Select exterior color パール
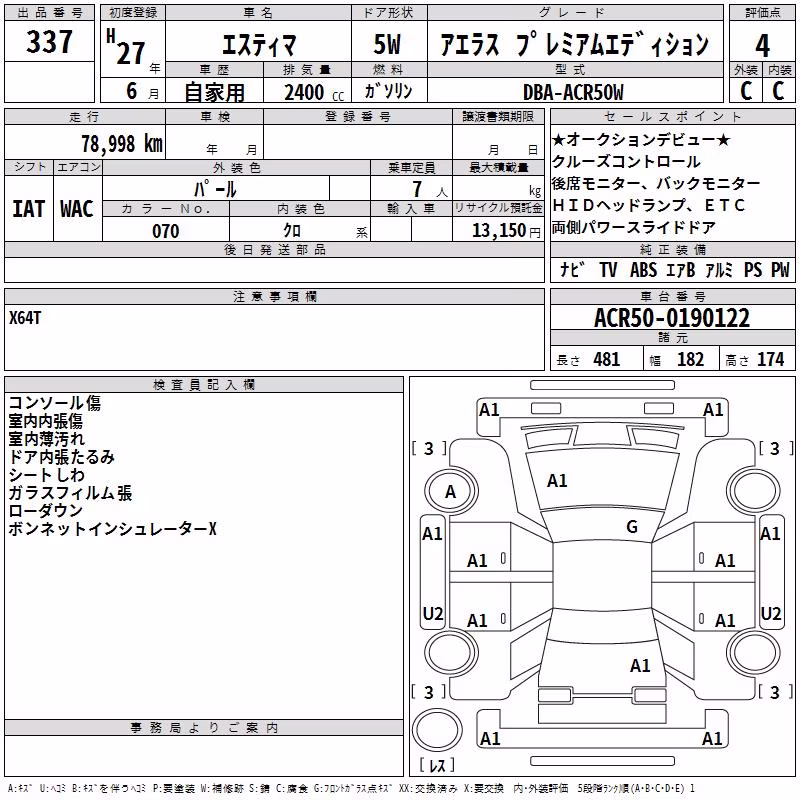Image resolution: width=800 pixels, height=800 pixels. coord(216,189)
